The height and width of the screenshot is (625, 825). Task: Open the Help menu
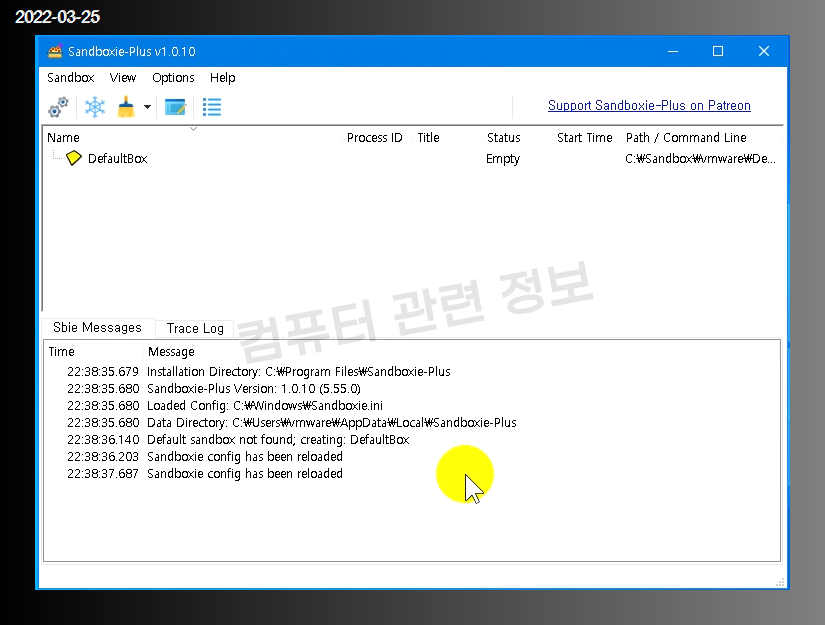222,78
